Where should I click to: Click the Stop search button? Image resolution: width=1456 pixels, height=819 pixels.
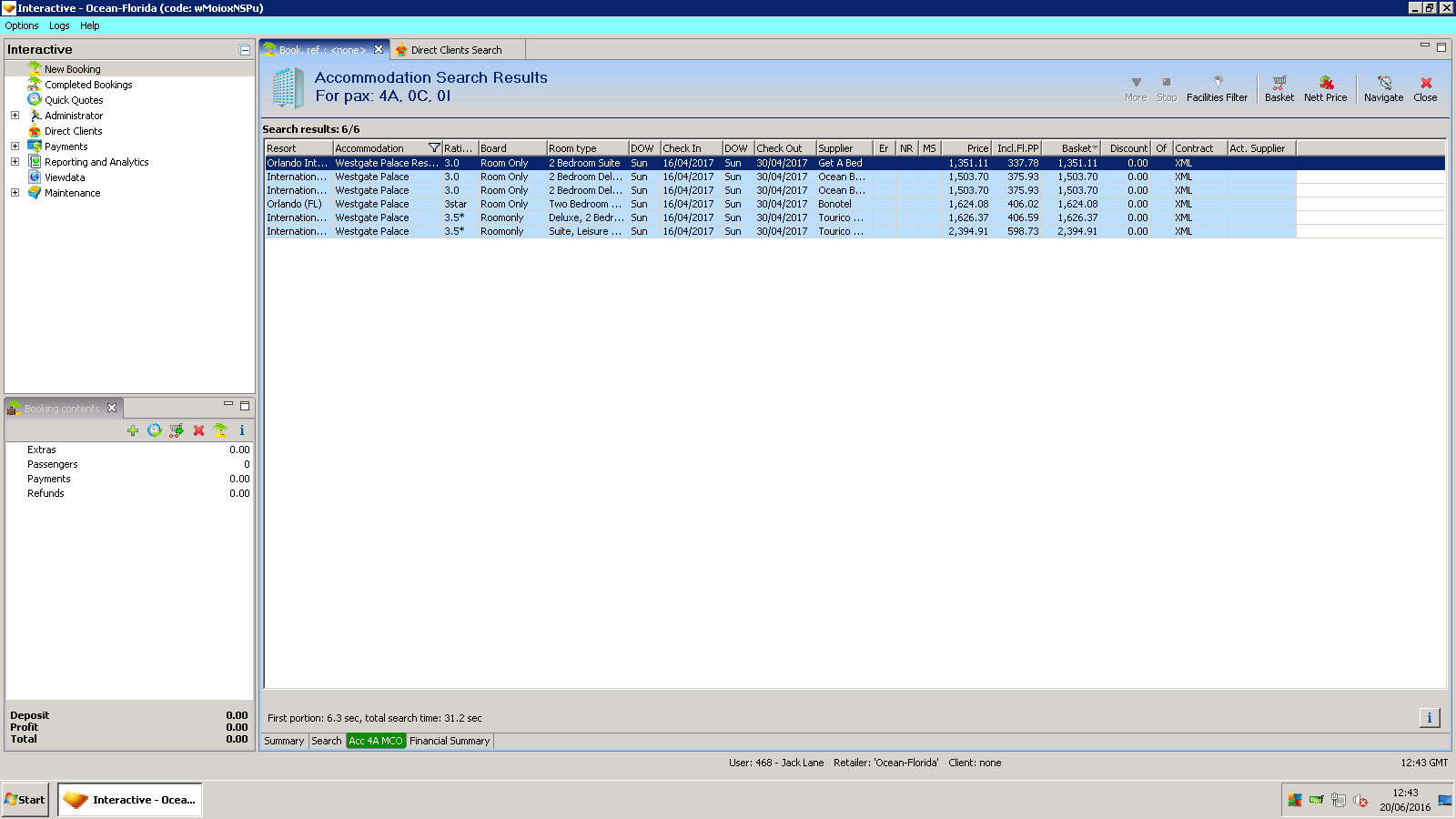click(1167, 88)
